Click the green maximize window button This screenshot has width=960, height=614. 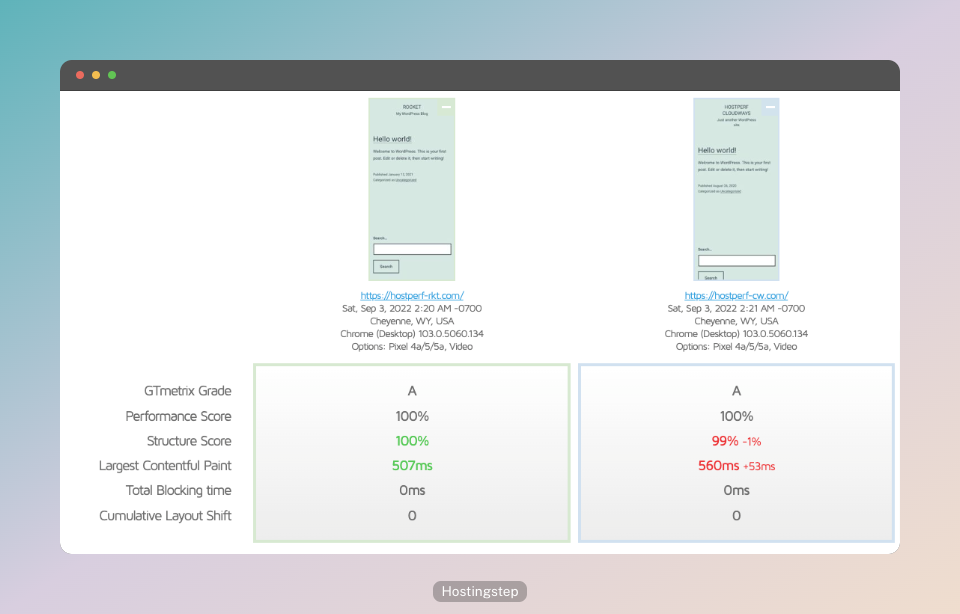[x=112, y=75]
